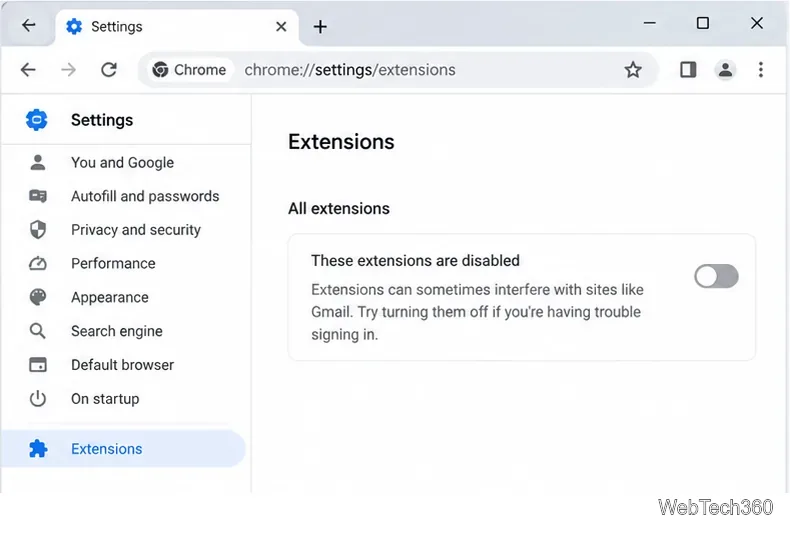Click the blue Settings logo icon
The height and width of the screenshot is (535, 790).
tap(37, 120)
